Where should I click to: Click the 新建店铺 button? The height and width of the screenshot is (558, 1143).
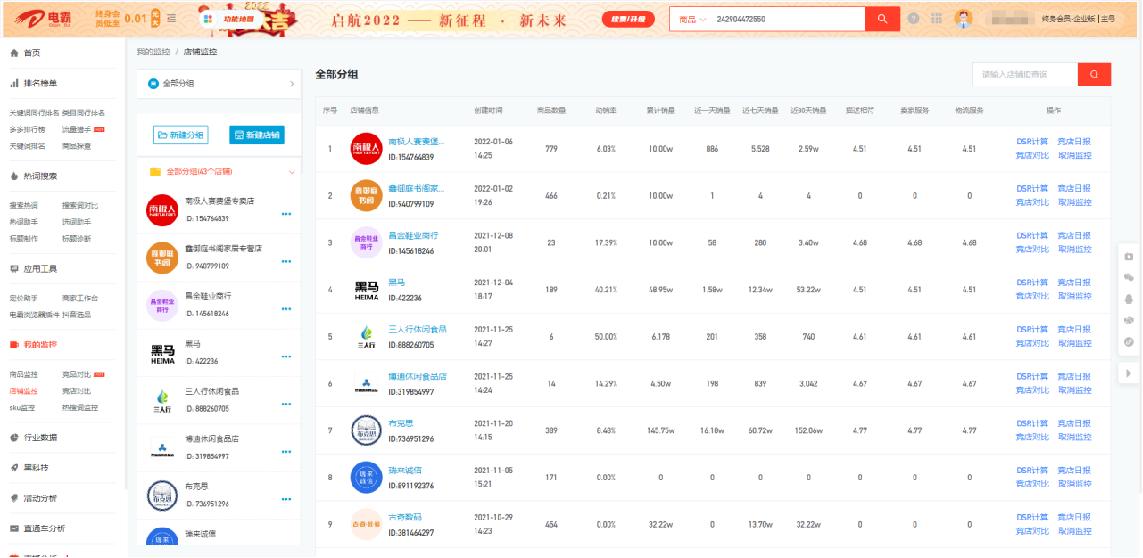(x=257, y=135)
